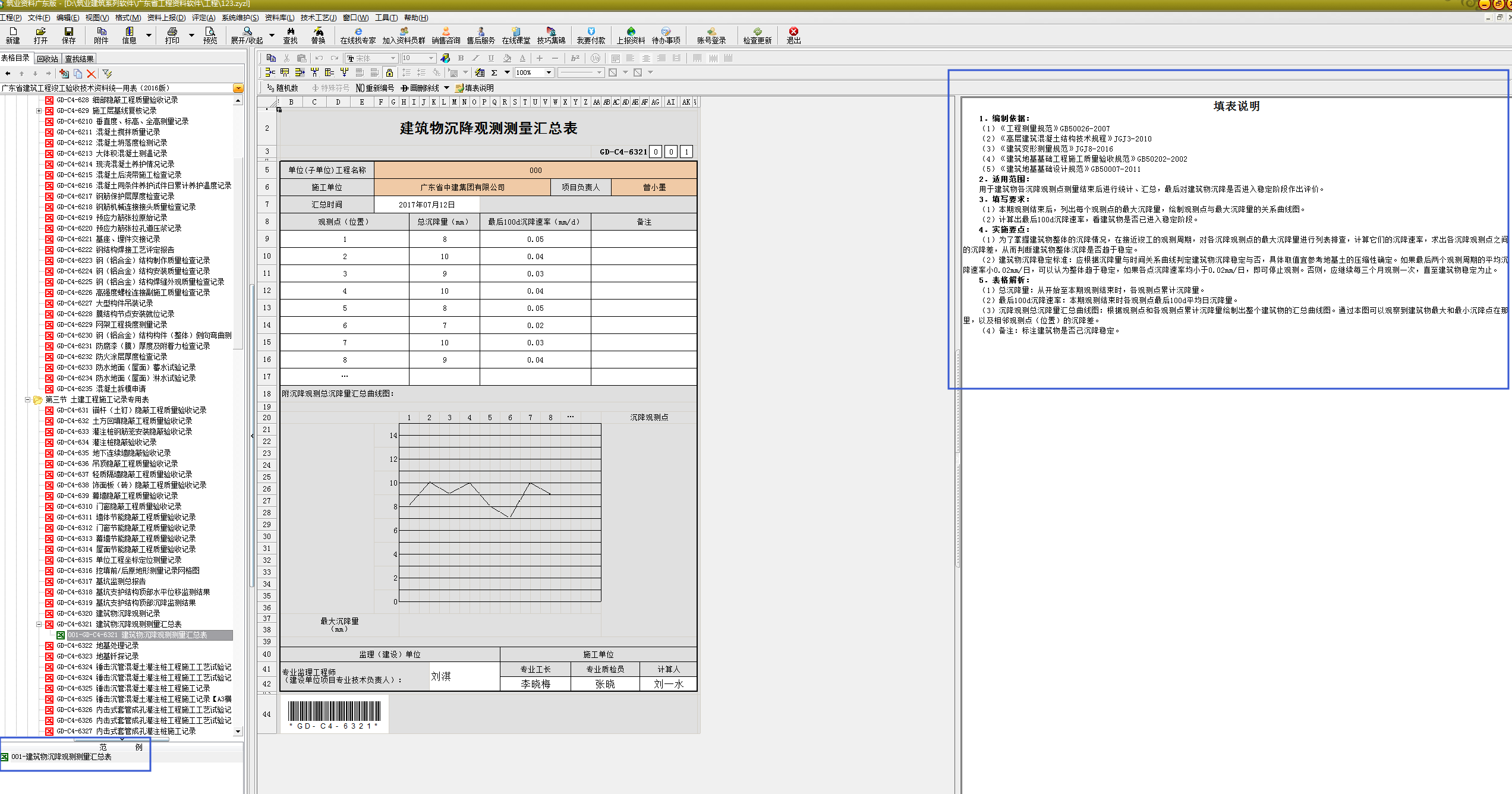
Task: Click 上报资料 upload data icon
Action: 631,35
